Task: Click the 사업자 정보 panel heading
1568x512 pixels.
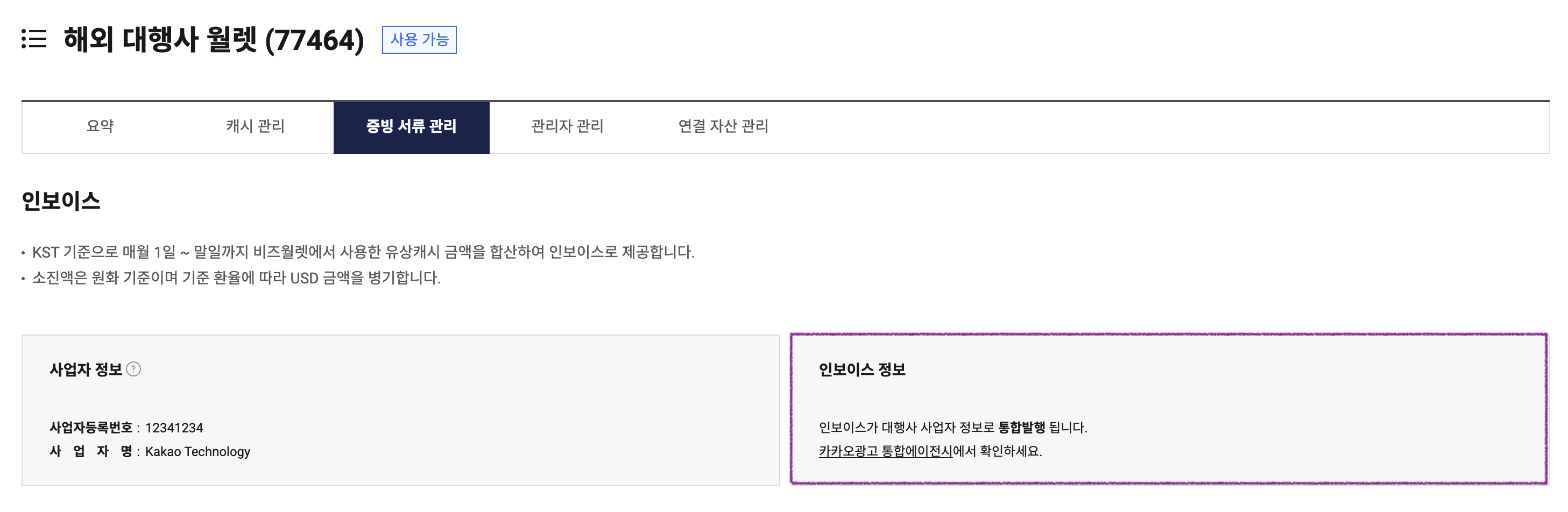Action: pyautogui.click(x=86, y=369)
